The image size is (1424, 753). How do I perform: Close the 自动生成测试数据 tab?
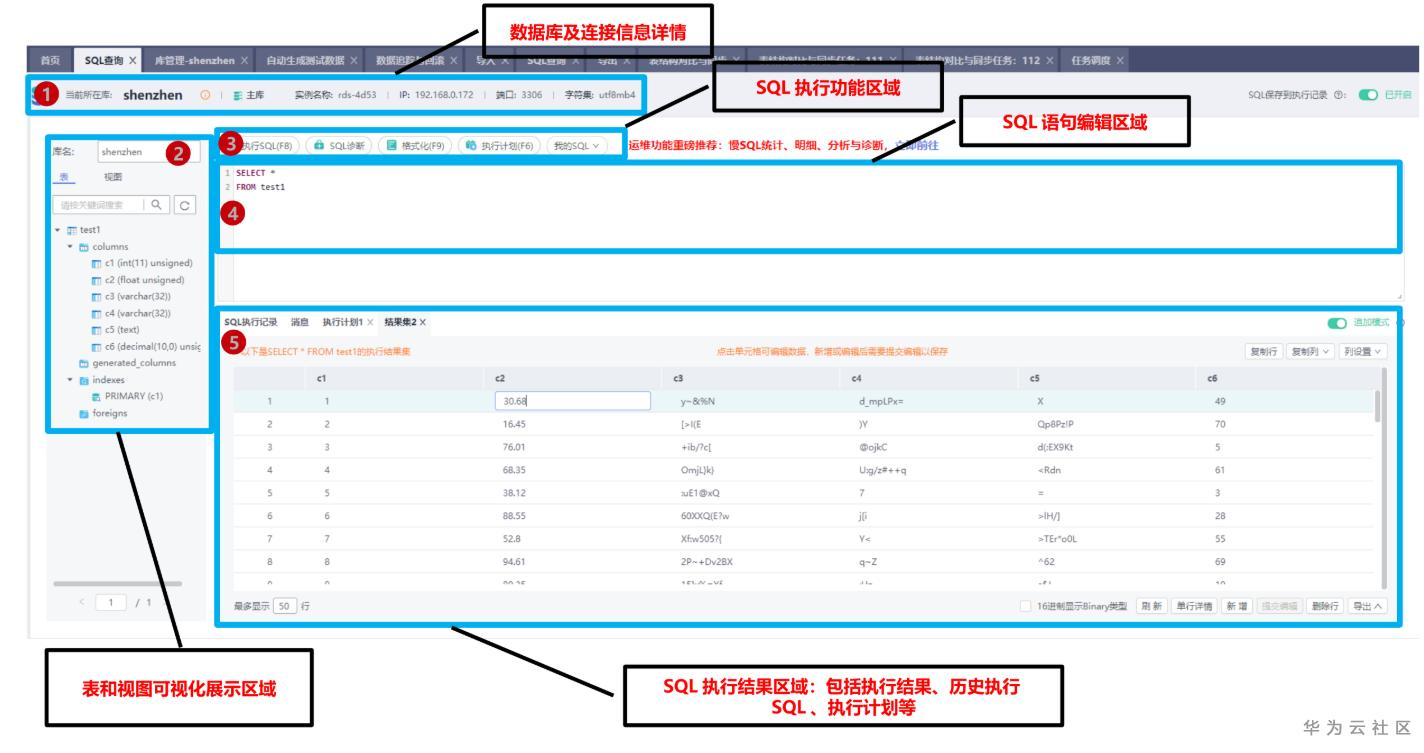(x=356, y=61)
